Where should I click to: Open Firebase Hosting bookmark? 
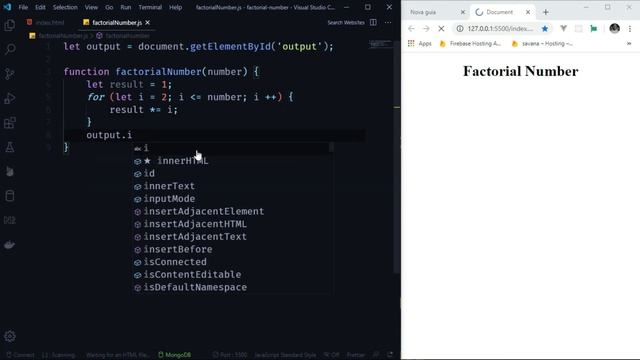point(470,43)
